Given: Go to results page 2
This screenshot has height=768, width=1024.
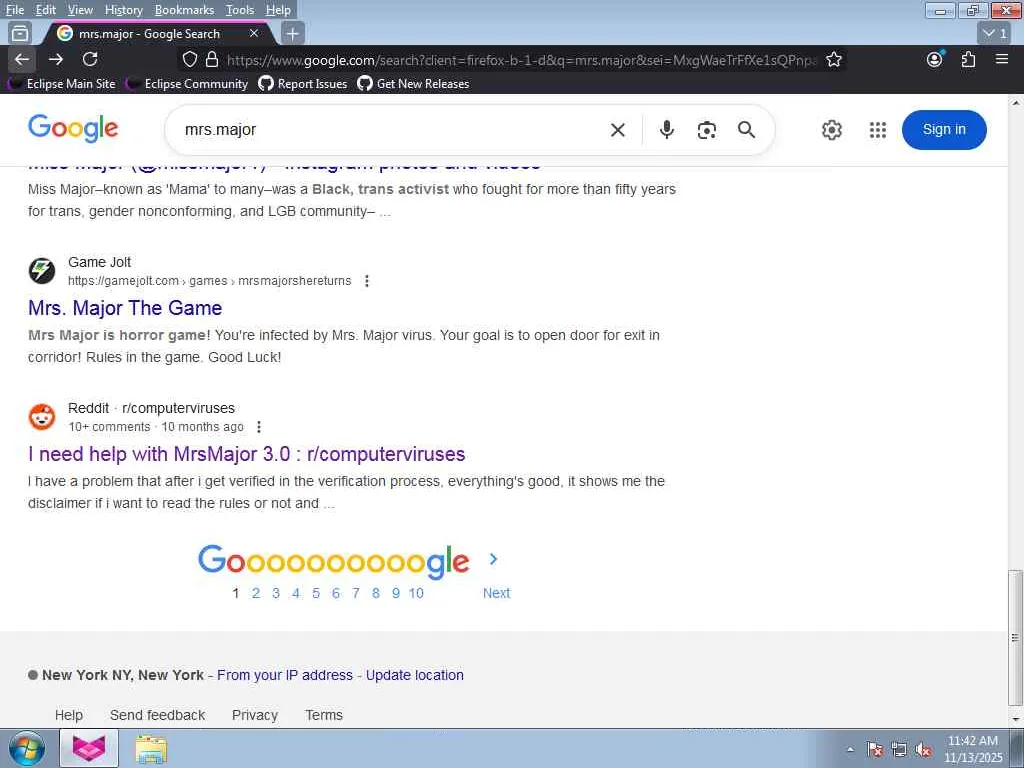Looking at the screenshot, I should [x=255, y=593].
